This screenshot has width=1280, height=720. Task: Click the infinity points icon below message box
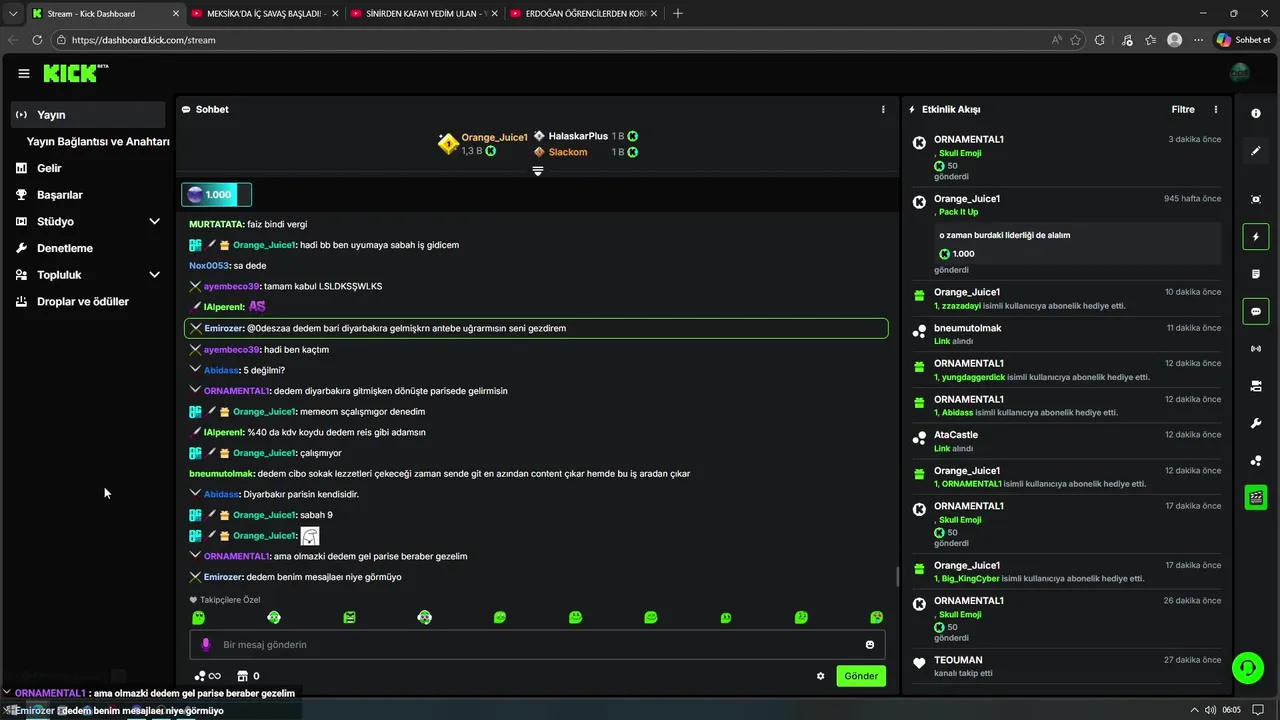click(207, 676)
